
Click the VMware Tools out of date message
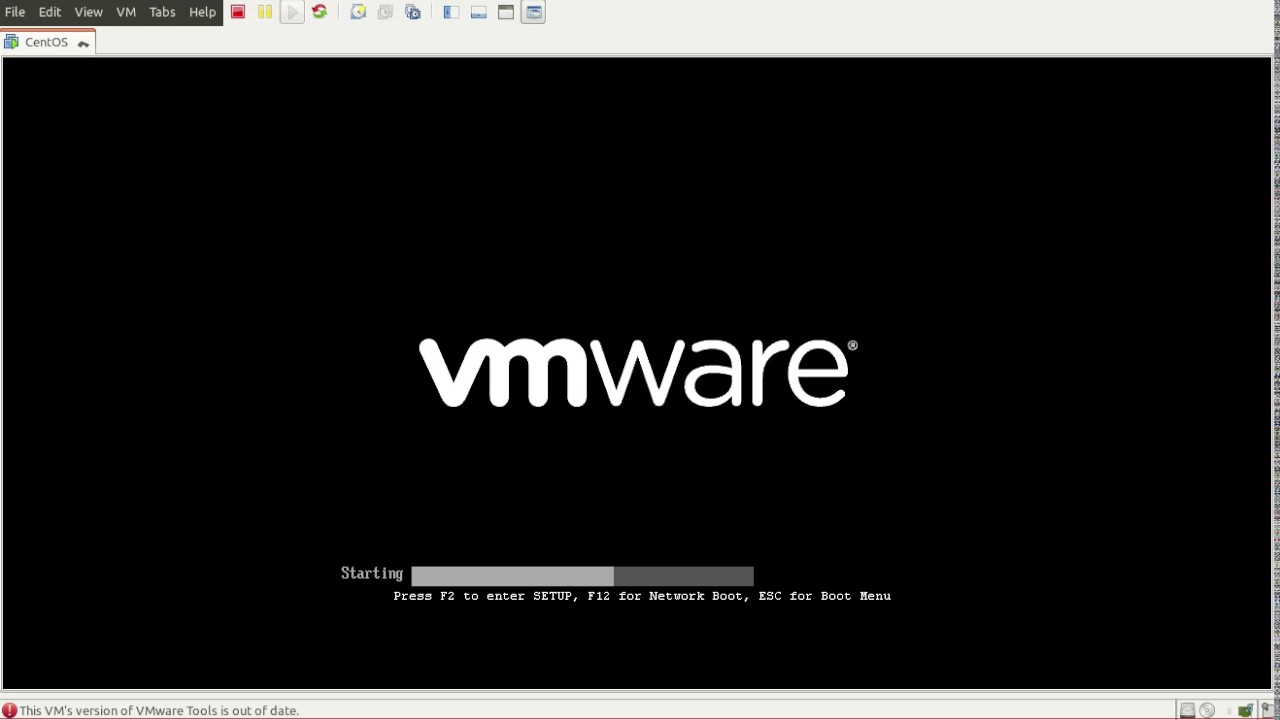pos(159,710)
